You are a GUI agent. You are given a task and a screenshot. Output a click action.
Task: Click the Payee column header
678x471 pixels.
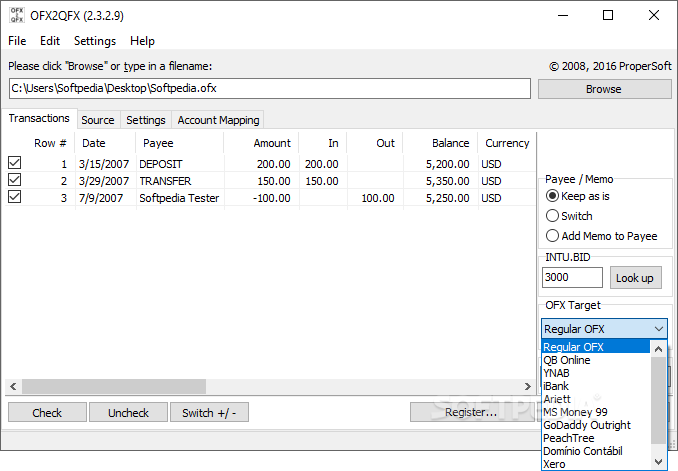[180, 143]
